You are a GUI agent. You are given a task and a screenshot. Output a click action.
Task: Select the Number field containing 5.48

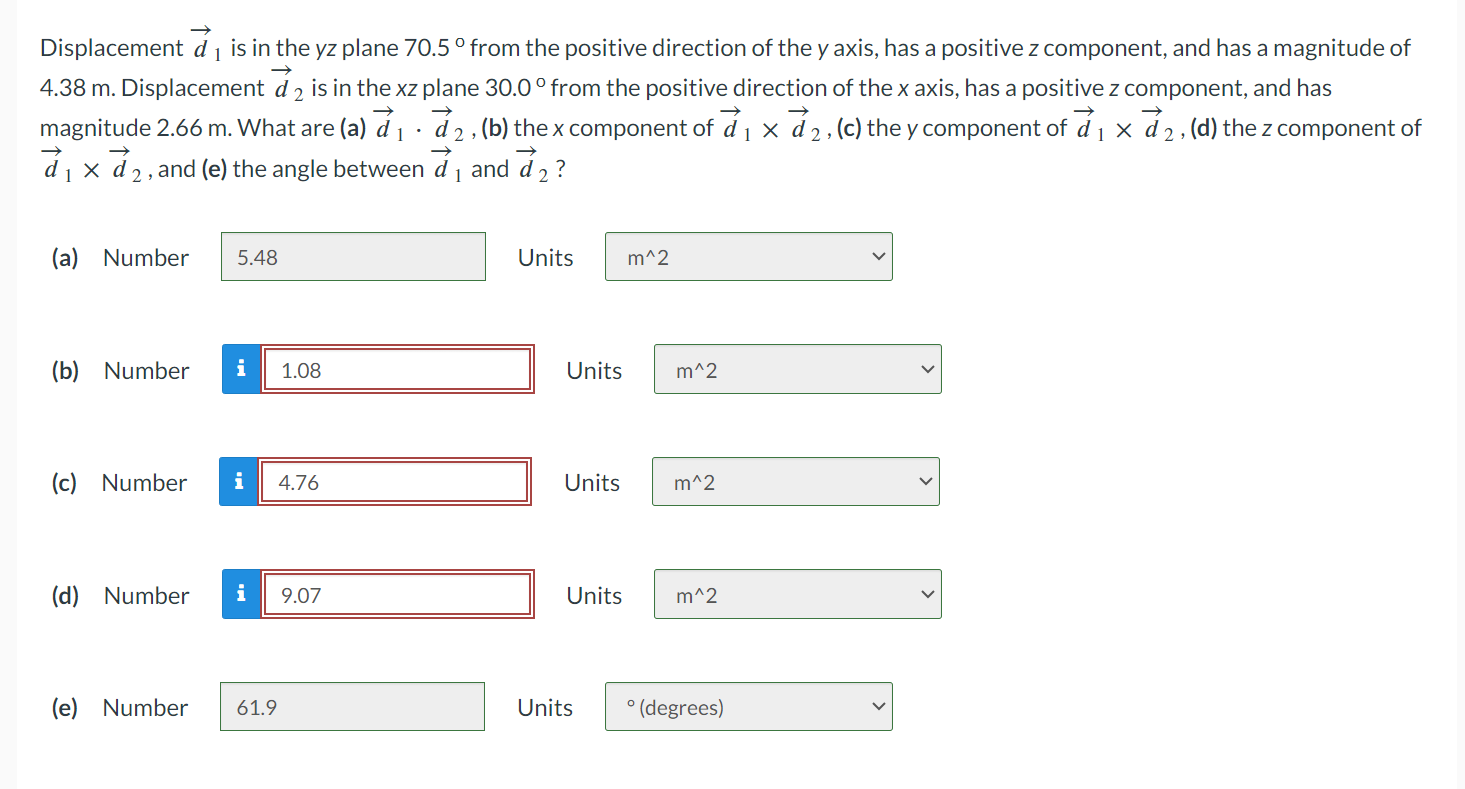[352, 257]
